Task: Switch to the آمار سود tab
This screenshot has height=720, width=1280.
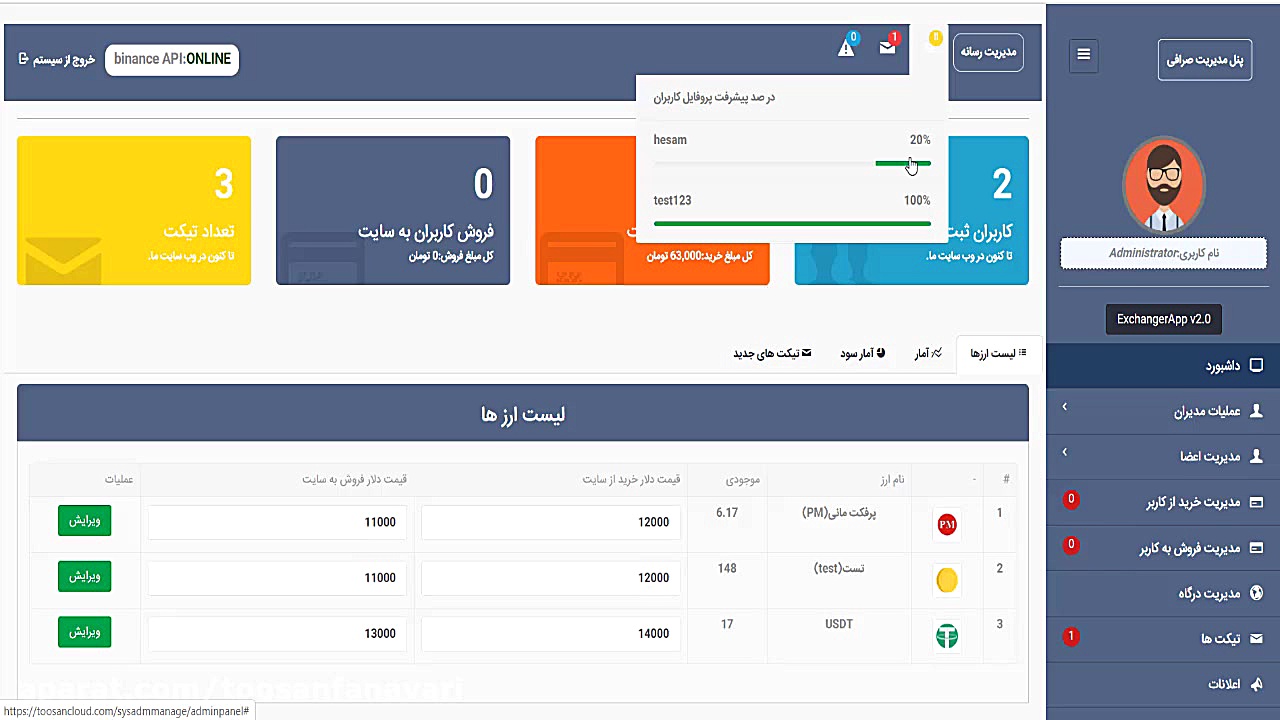Action: 861,353
